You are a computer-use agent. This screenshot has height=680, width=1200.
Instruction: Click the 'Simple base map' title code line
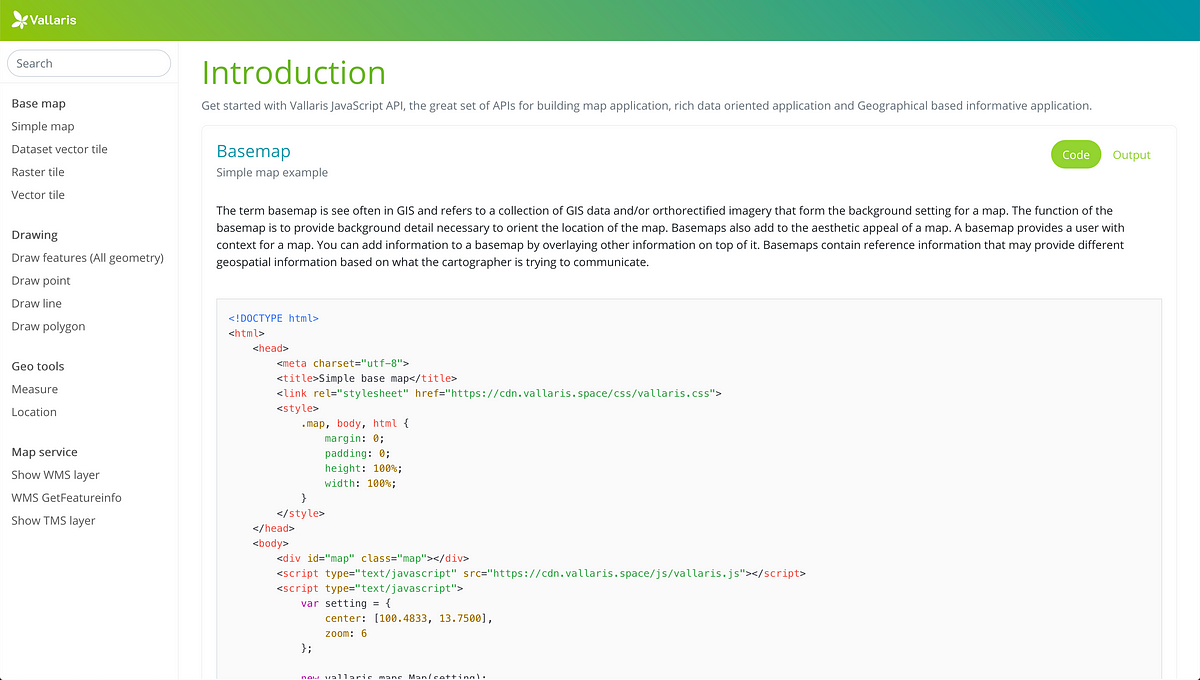point(367,378)
